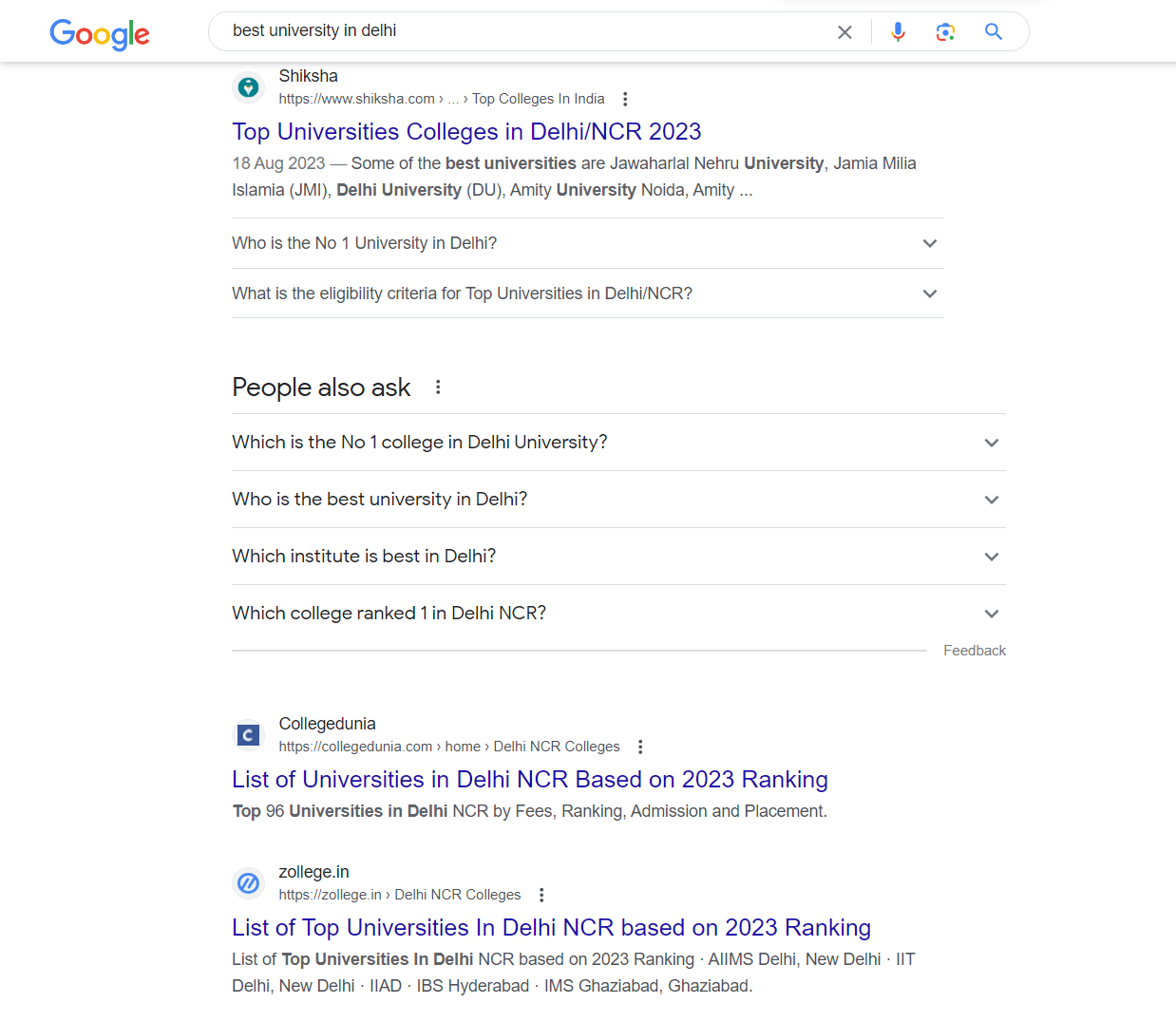
Task: Expand 'Who is the No 1 University in Delhi?'
Action: pyautogui.click(x=588, y=243)
